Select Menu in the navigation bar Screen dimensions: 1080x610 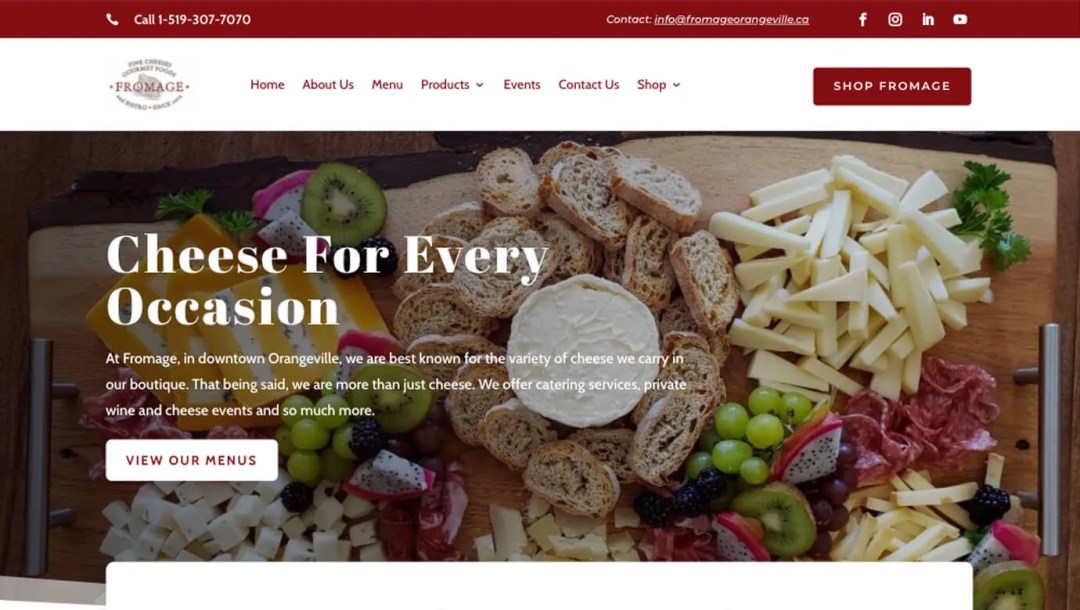tap(387, 85)
